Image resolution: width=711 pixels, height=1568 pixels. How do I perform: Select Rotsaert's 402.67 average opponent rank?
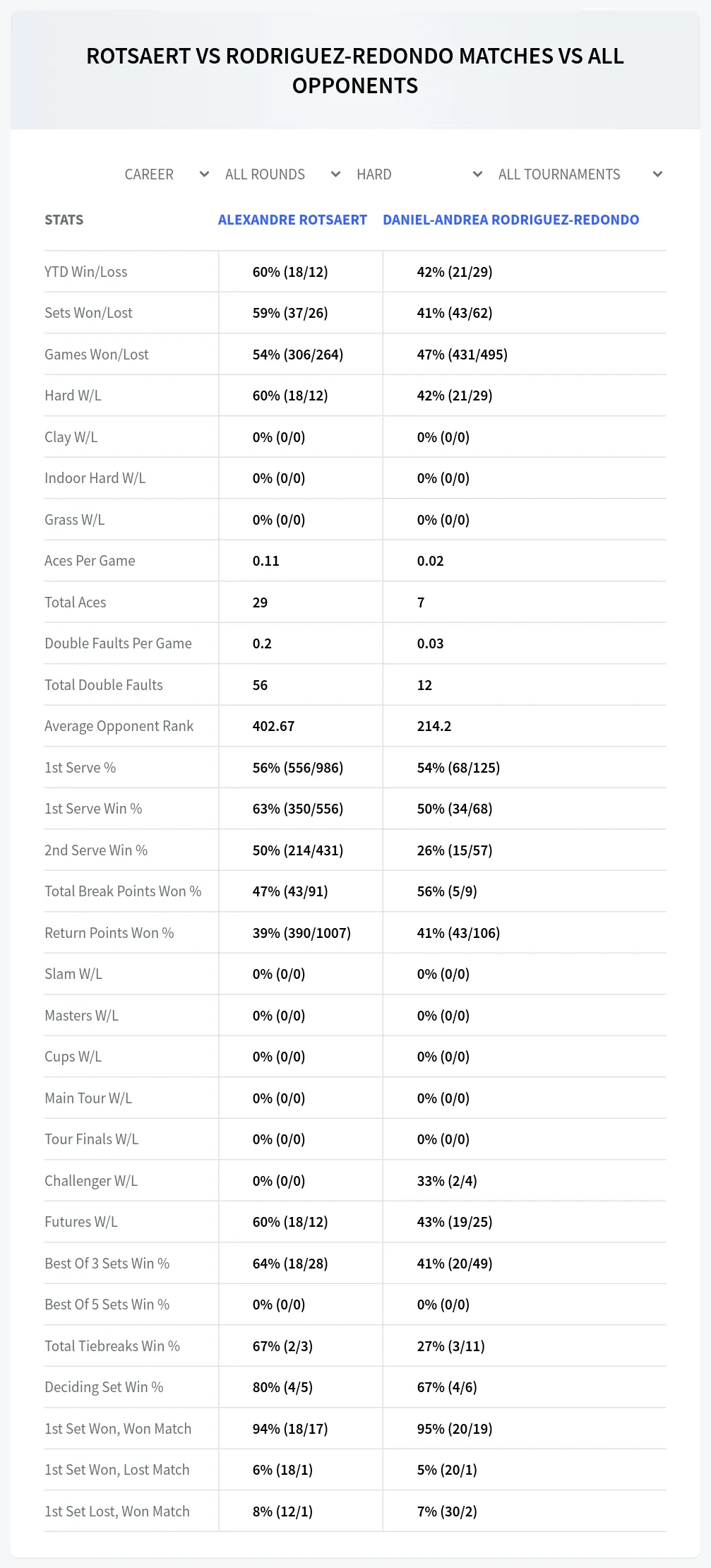[x=274, y=726]
